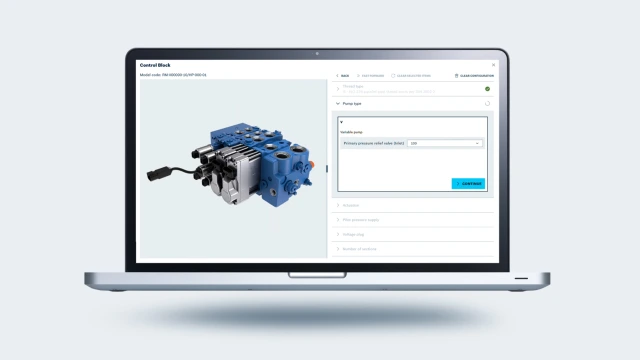Open the Primary pressure relief valve dropdown
640x360 pixels.
click(x=444, y=143)
